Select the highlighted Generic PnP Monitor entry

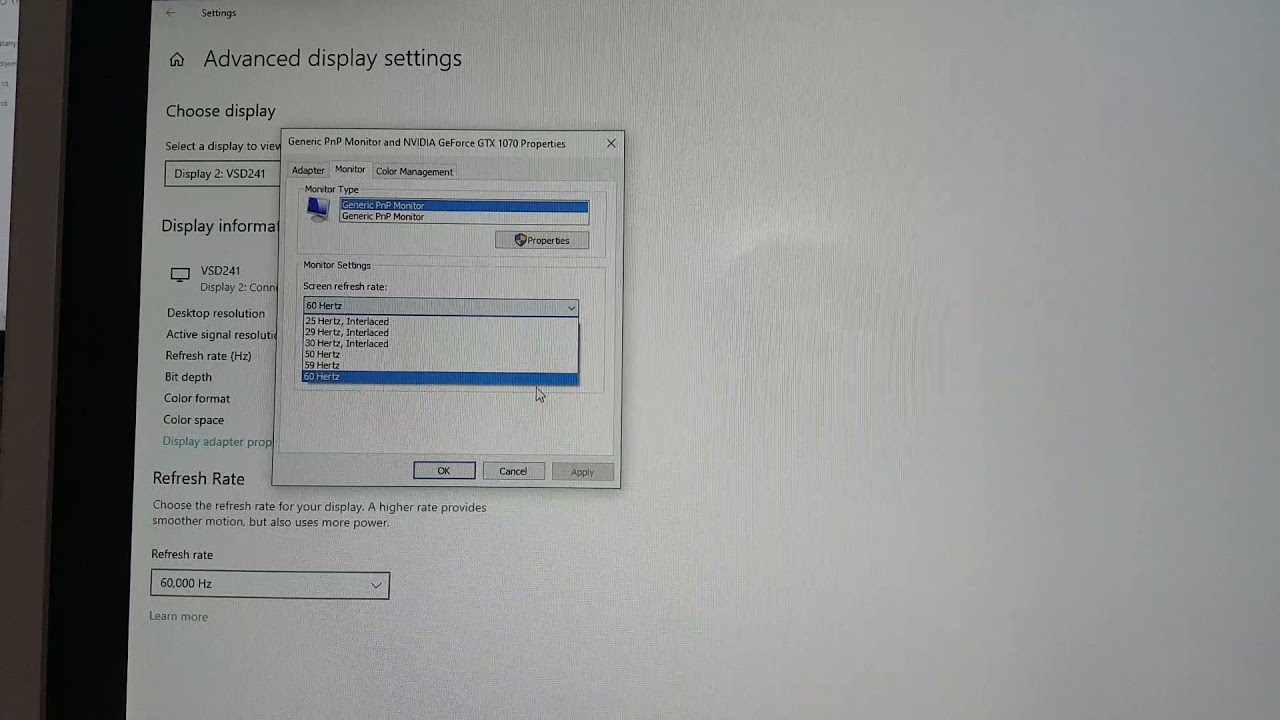[x=464, y=205]
